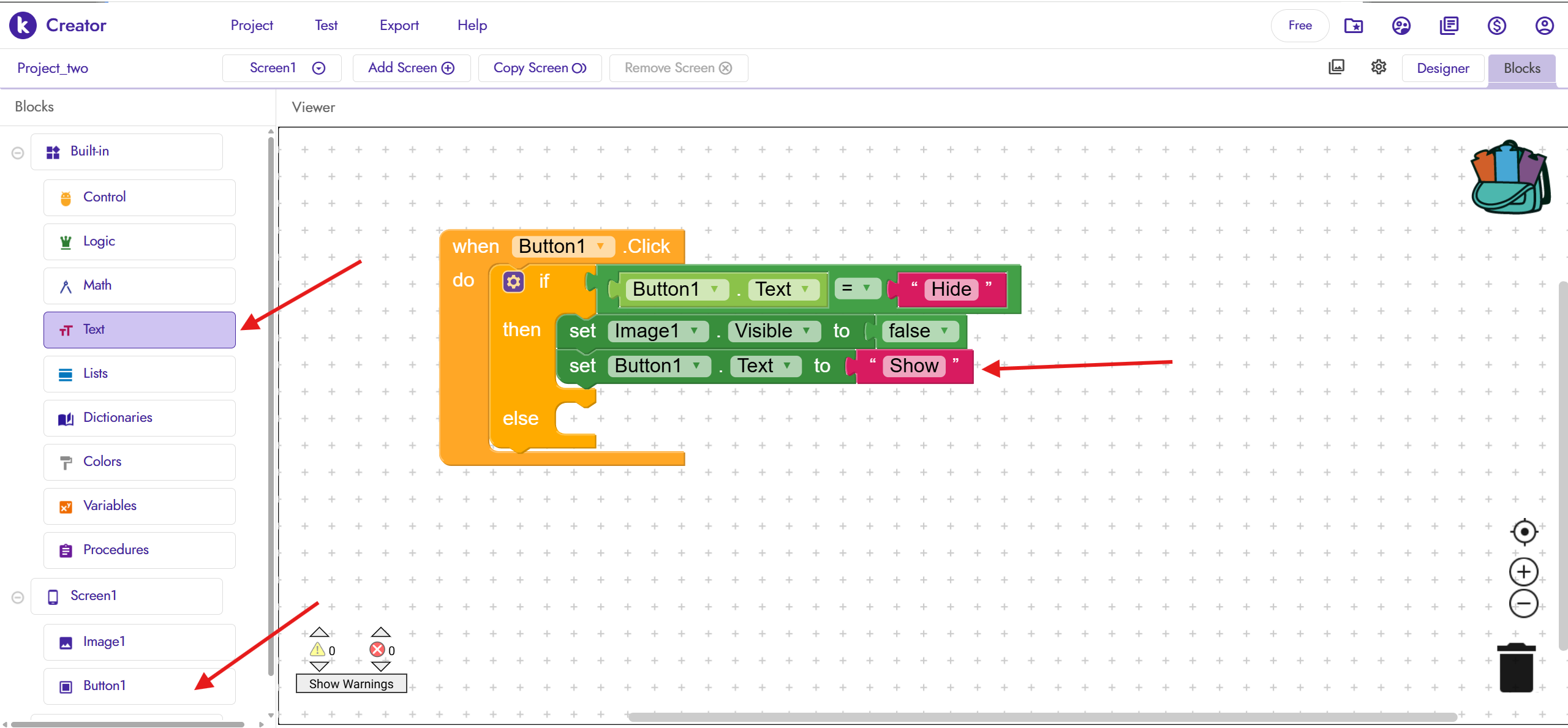Zoom in with the plus icon
Image resolution: width=1568 pixels, height=728 pixels.
tap(1524, 572)
